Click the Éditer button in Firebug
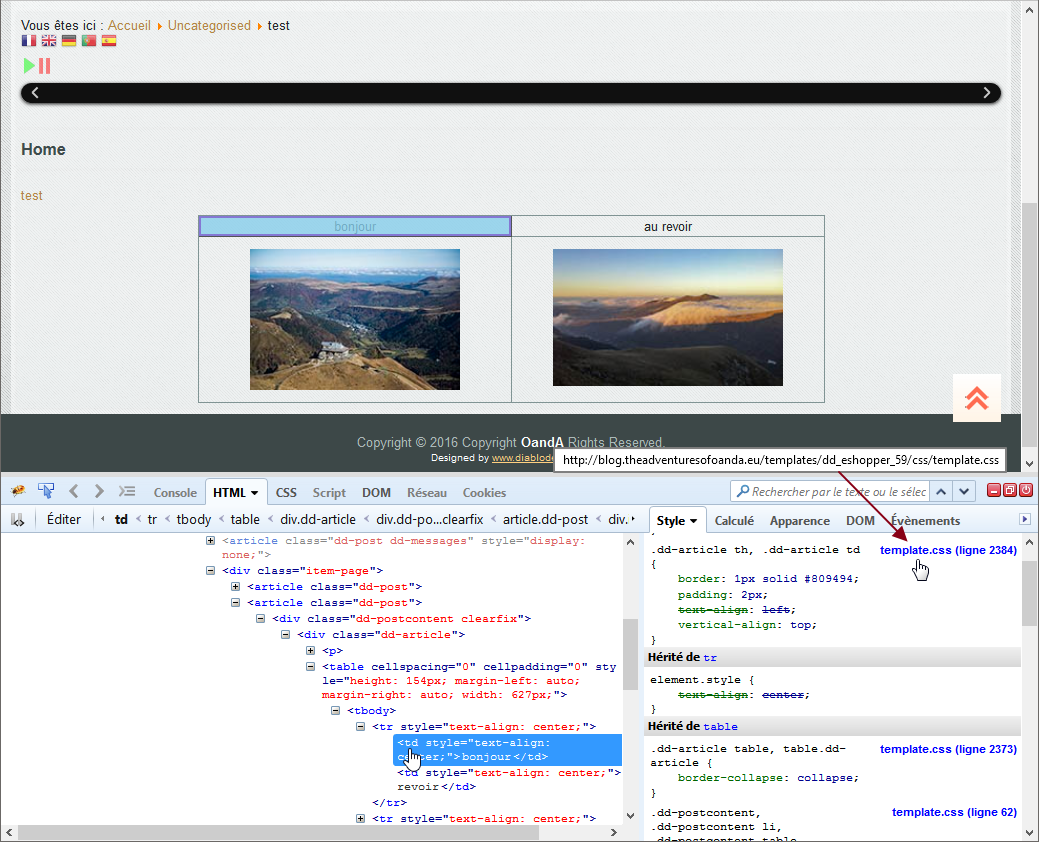 [64, 519]
